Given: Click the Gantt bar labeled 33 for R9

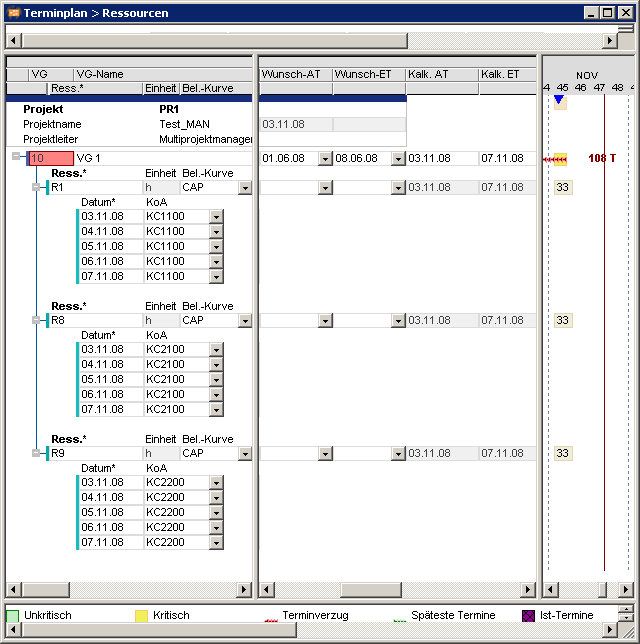Looking at the screenshot, I should point(563,453).
